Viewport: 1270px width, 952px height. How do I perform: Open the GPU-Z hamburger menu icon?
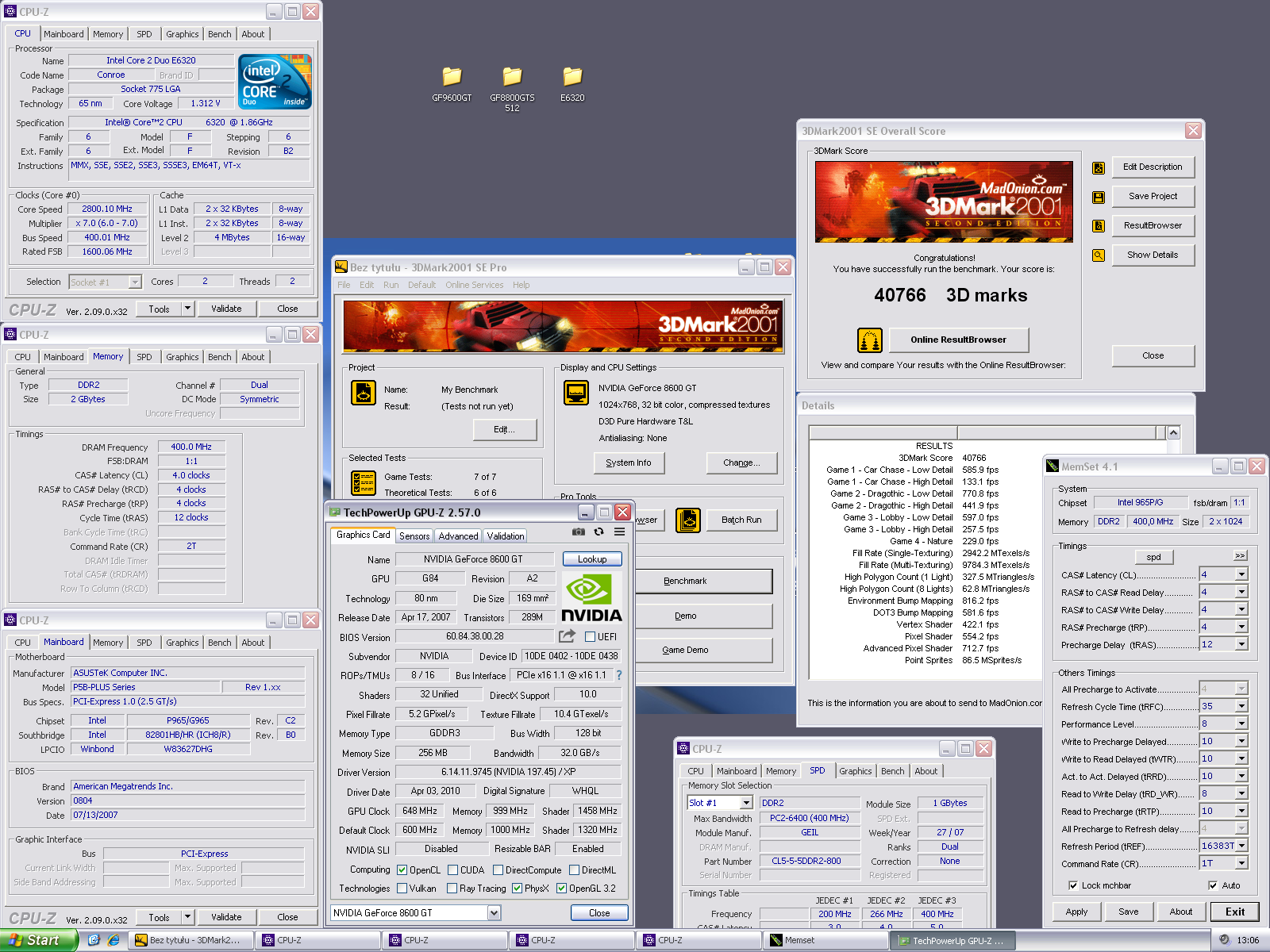coord(619,532)
